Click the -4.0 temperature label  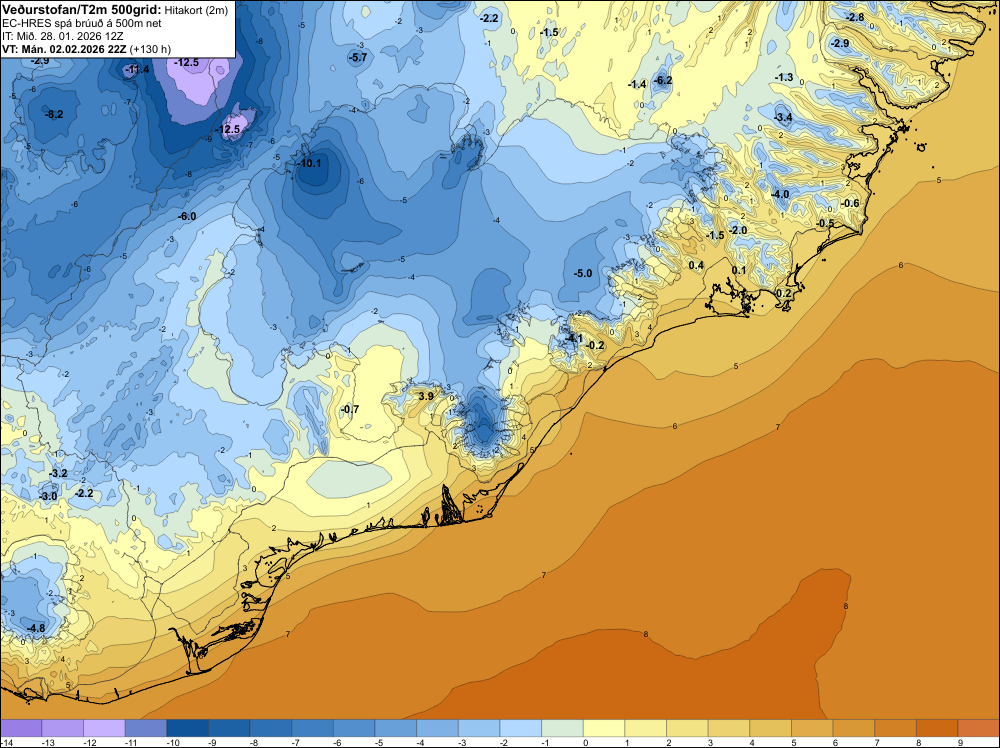click(x=780, y=194)
